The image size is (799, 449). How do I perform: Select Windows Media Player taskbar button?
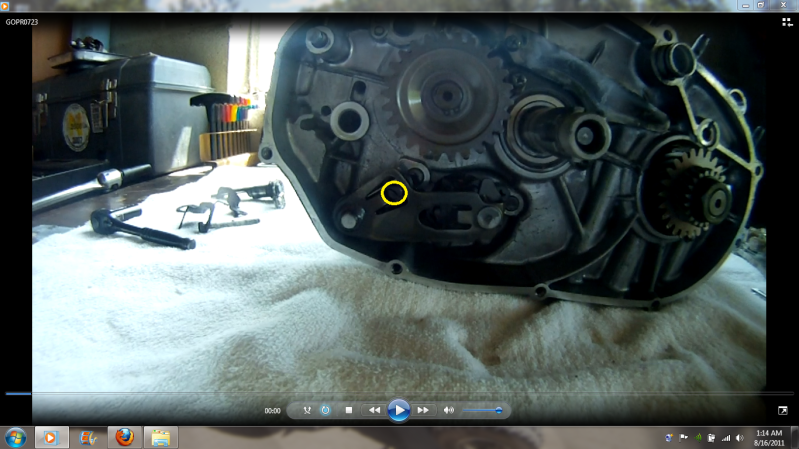coord(51,438)
